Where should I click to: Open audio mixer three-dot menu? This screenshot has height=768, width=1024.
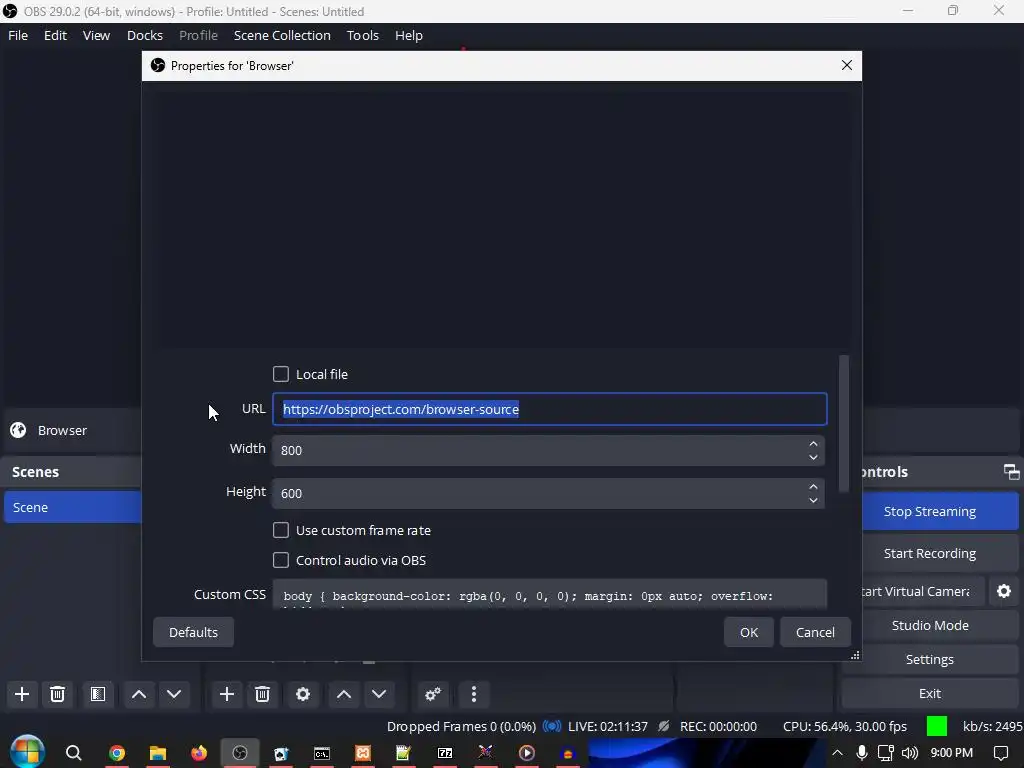click(474, 694)
